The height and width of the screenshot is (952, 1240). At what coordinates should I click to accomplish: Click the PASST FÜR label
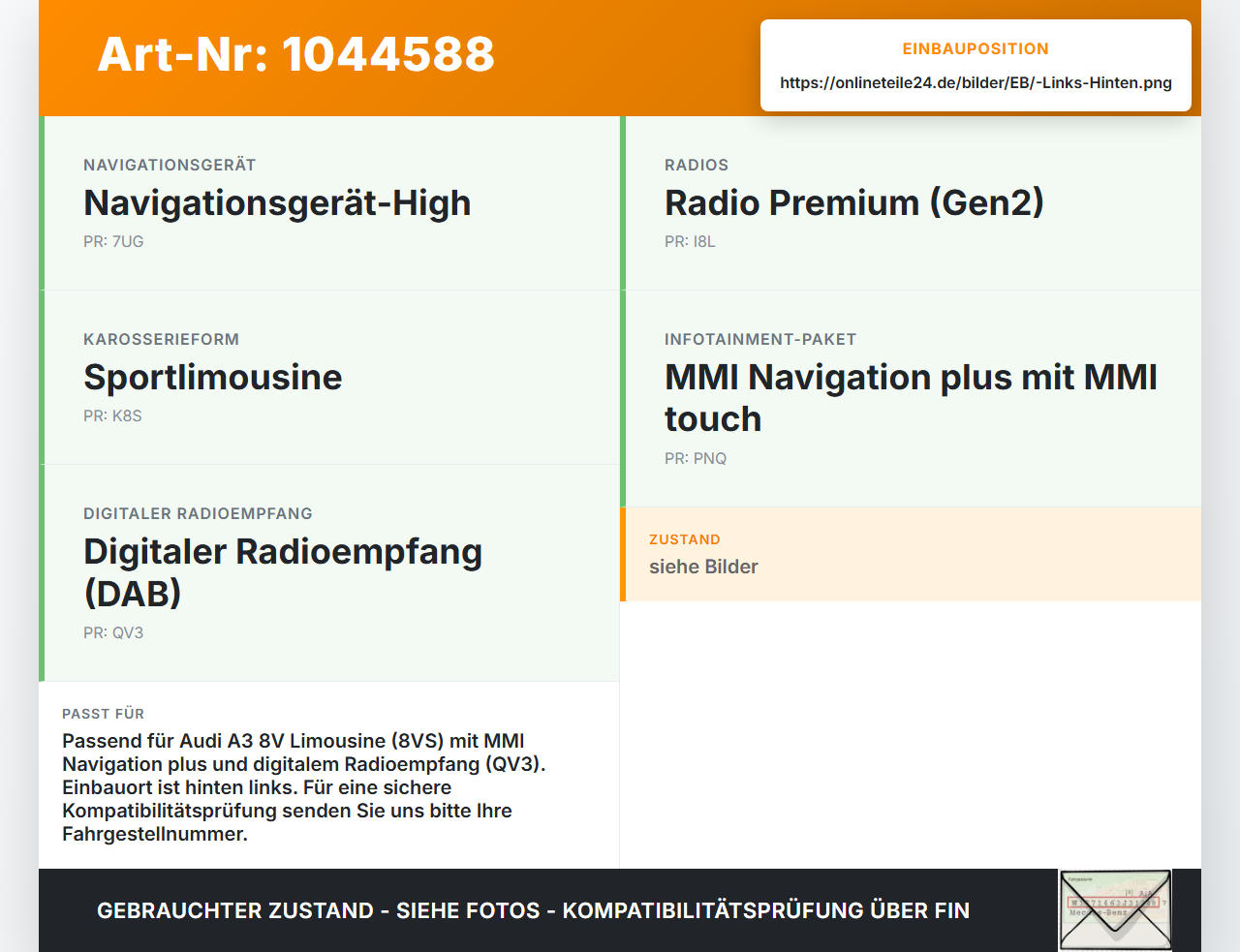103,714
